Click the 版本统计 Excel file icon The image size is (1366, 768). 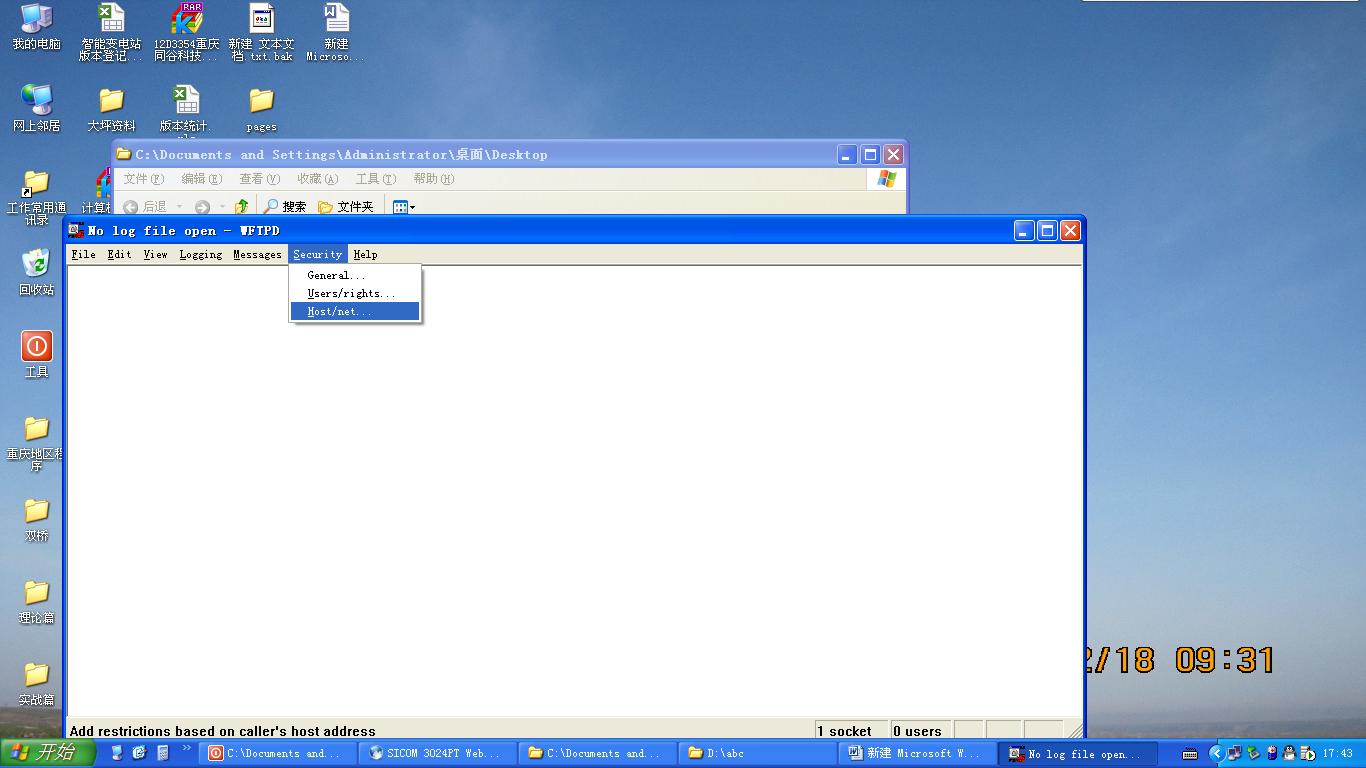click(x=186, y=102)
